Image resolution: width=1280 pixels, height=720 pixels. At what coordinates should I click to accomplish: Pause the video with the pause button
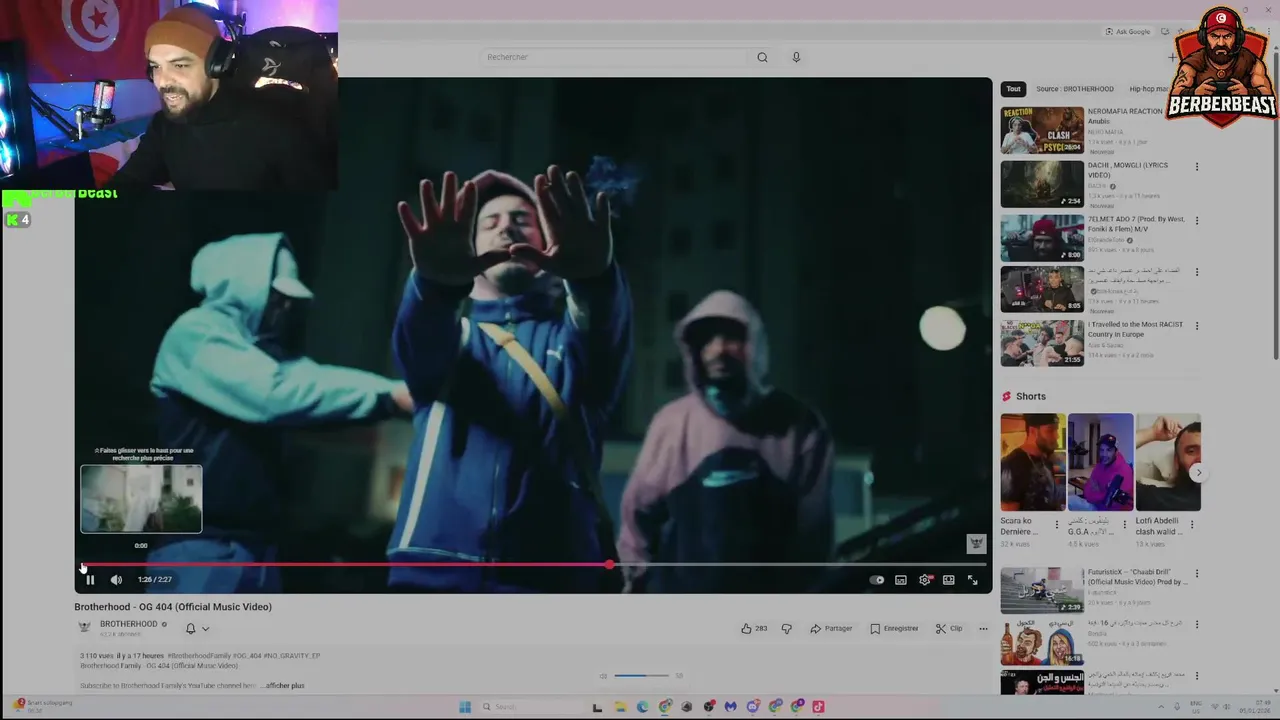tap(90, 580)
